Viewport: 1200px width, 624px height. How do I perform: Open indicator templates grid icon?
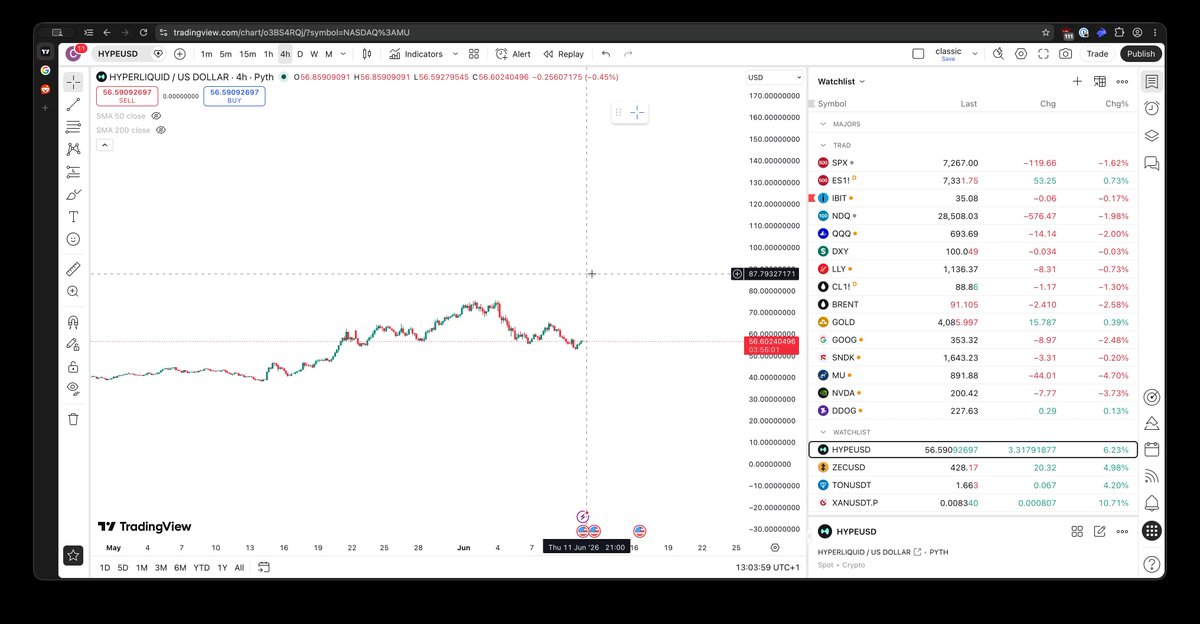click(x=474, y=54)
